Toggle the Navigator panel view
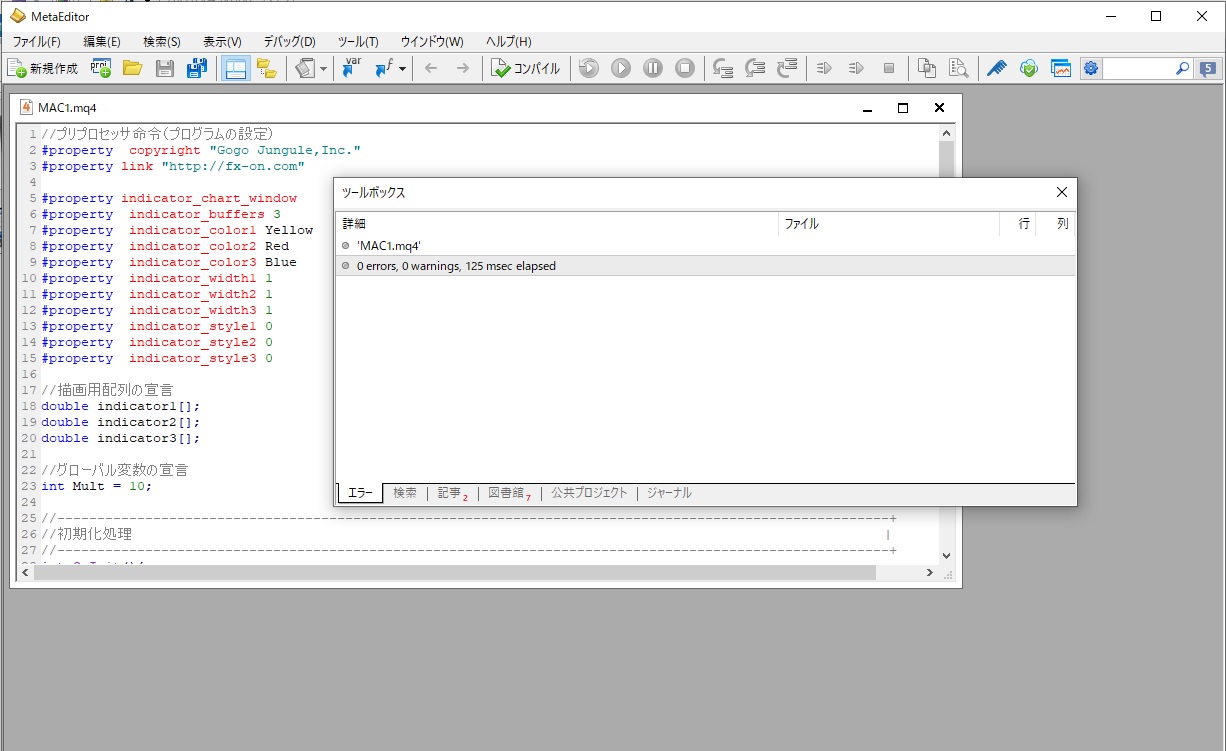 [x=236, y=68]
